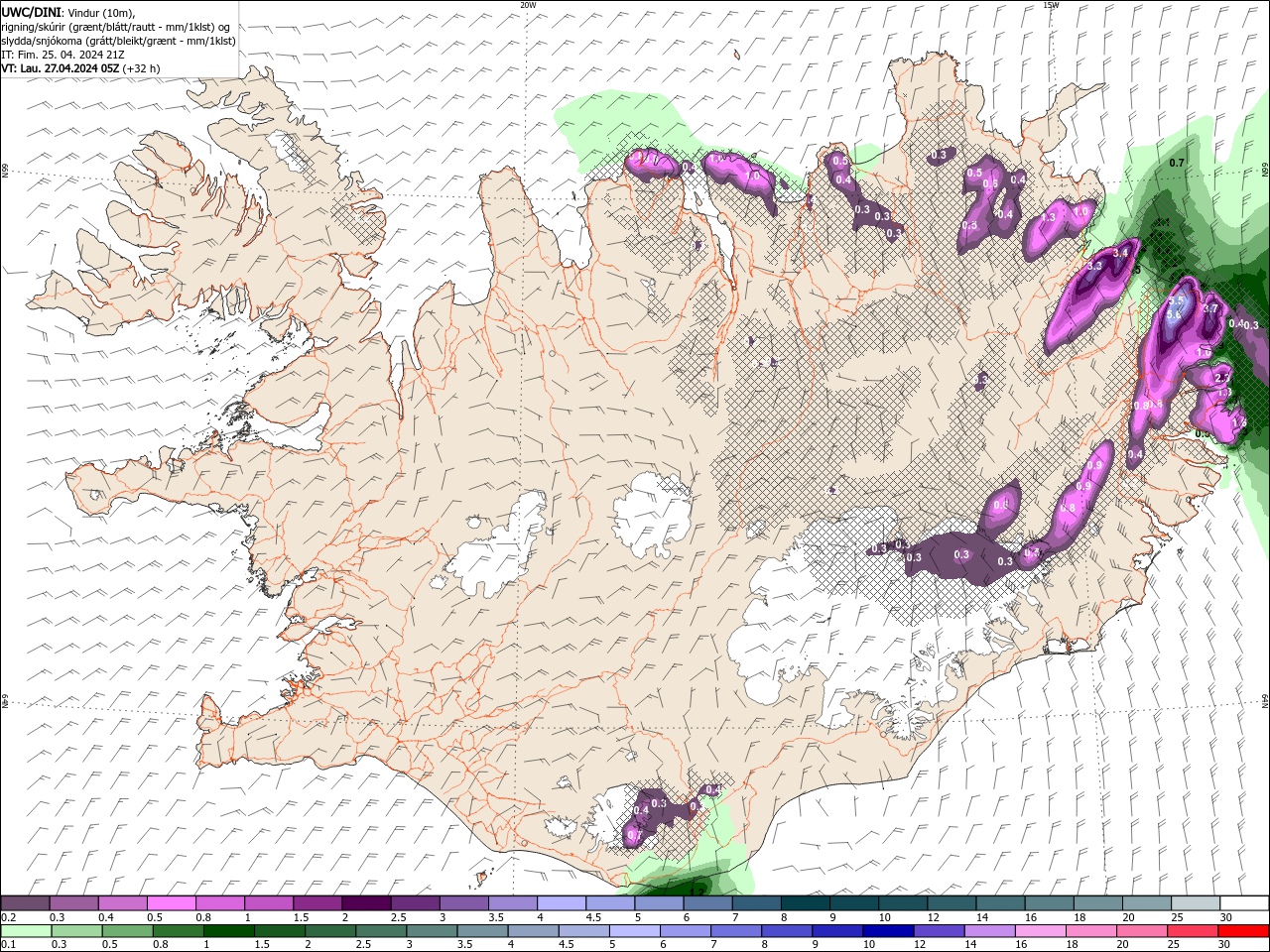Click the 0.7 rain value in northeast sea

click(1177, 163)
